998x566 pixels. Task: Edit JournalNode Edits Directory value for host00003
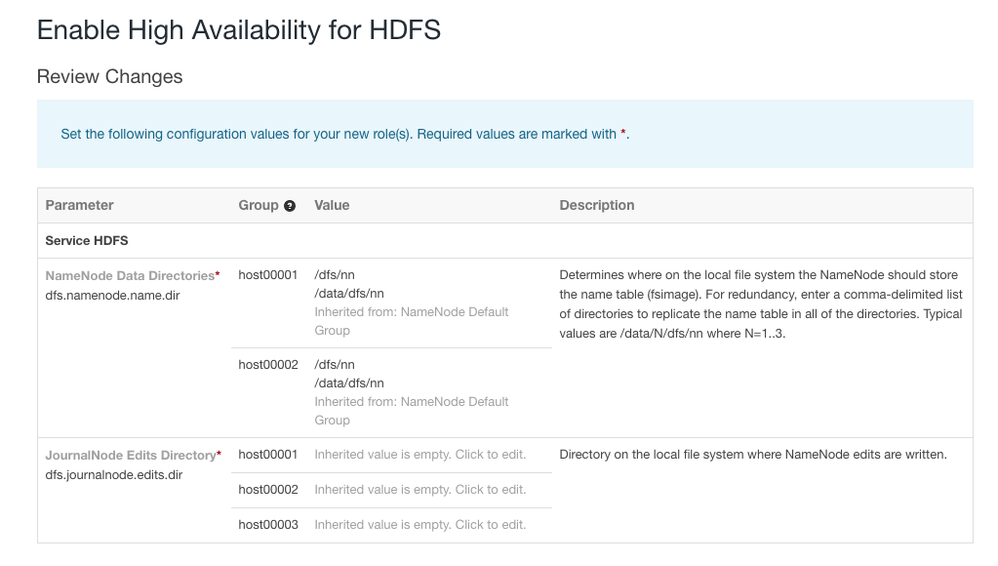click(420, 525)
